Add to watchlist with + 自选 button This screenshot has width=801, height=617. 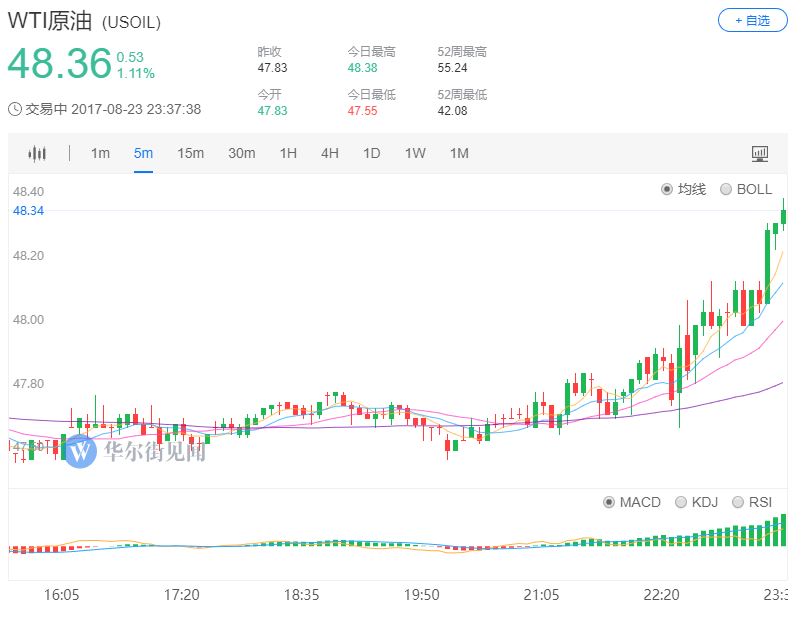click(x=752, y=20)
